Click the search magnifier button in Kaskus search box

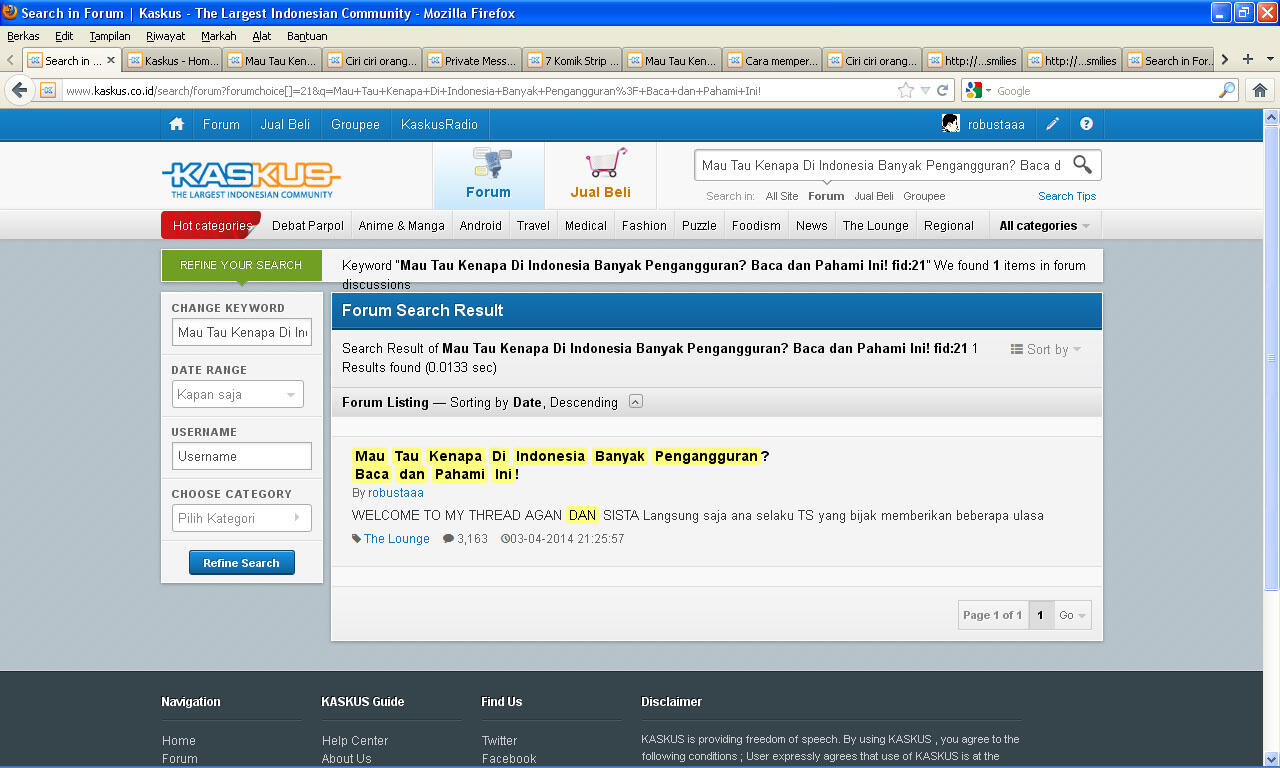pos(1082,165)
